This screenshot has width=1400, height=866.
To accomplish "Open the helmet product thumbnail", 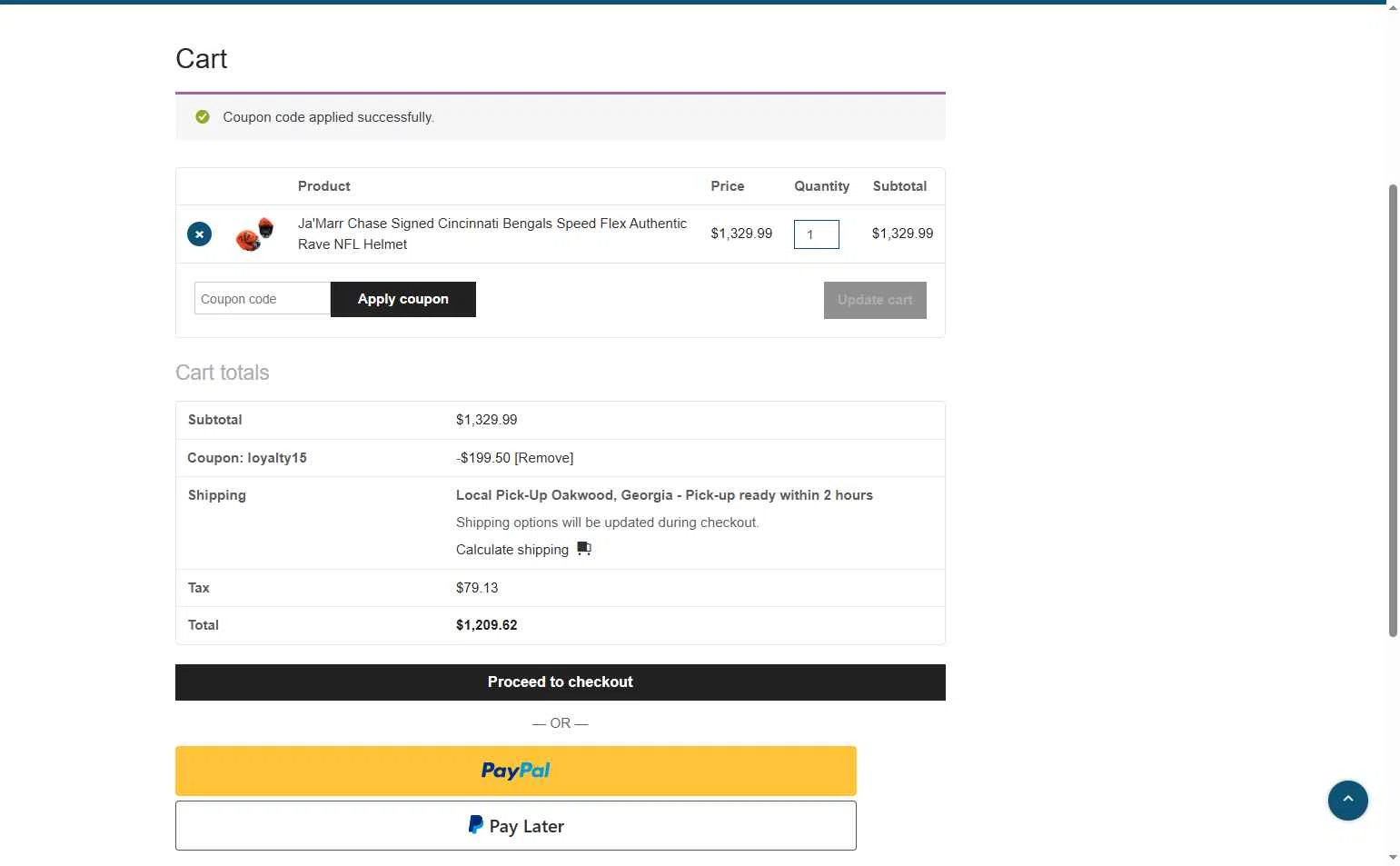I will point(254,234).
